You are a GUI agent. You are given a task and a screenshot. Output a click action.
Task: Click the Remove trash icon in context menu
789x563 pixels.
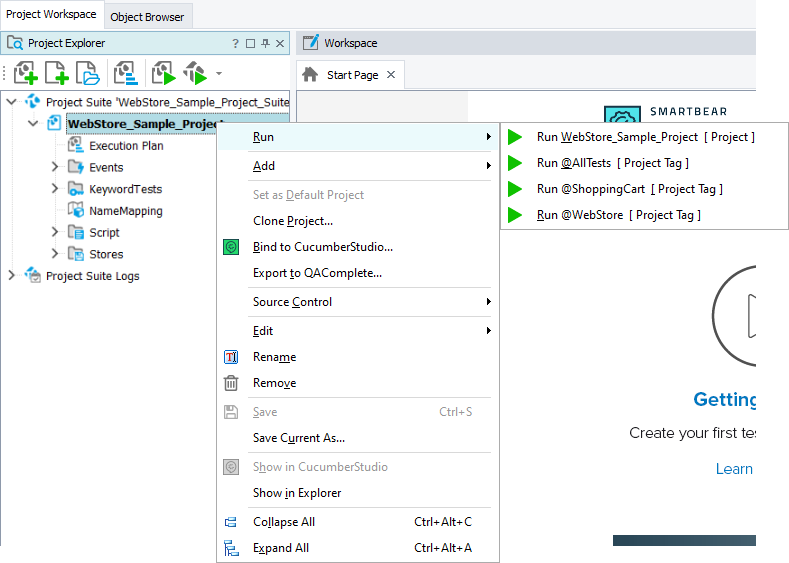pos(231,383)
